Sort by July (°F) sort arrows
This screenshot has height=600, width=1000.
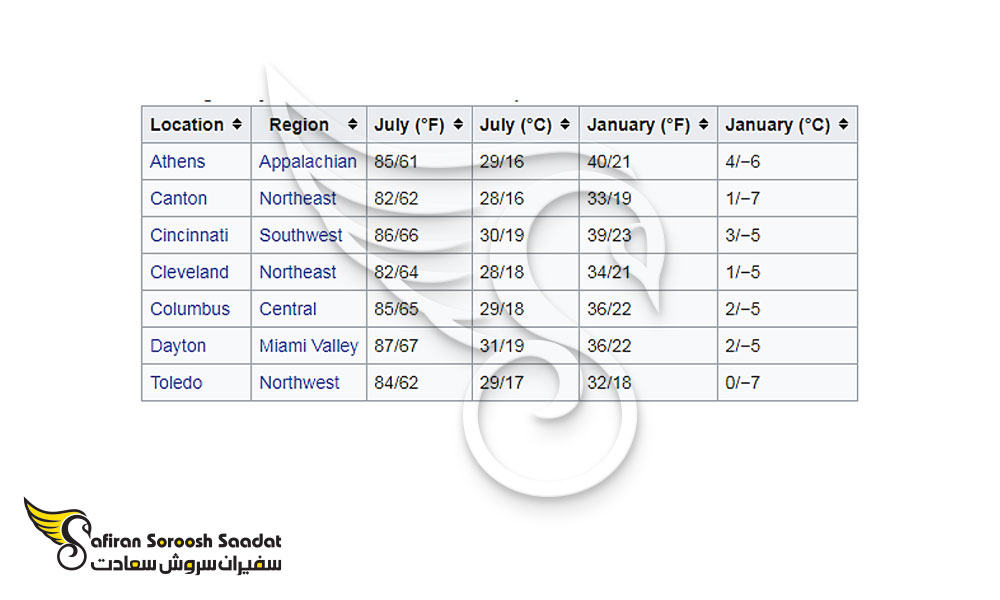click(458, 124)
